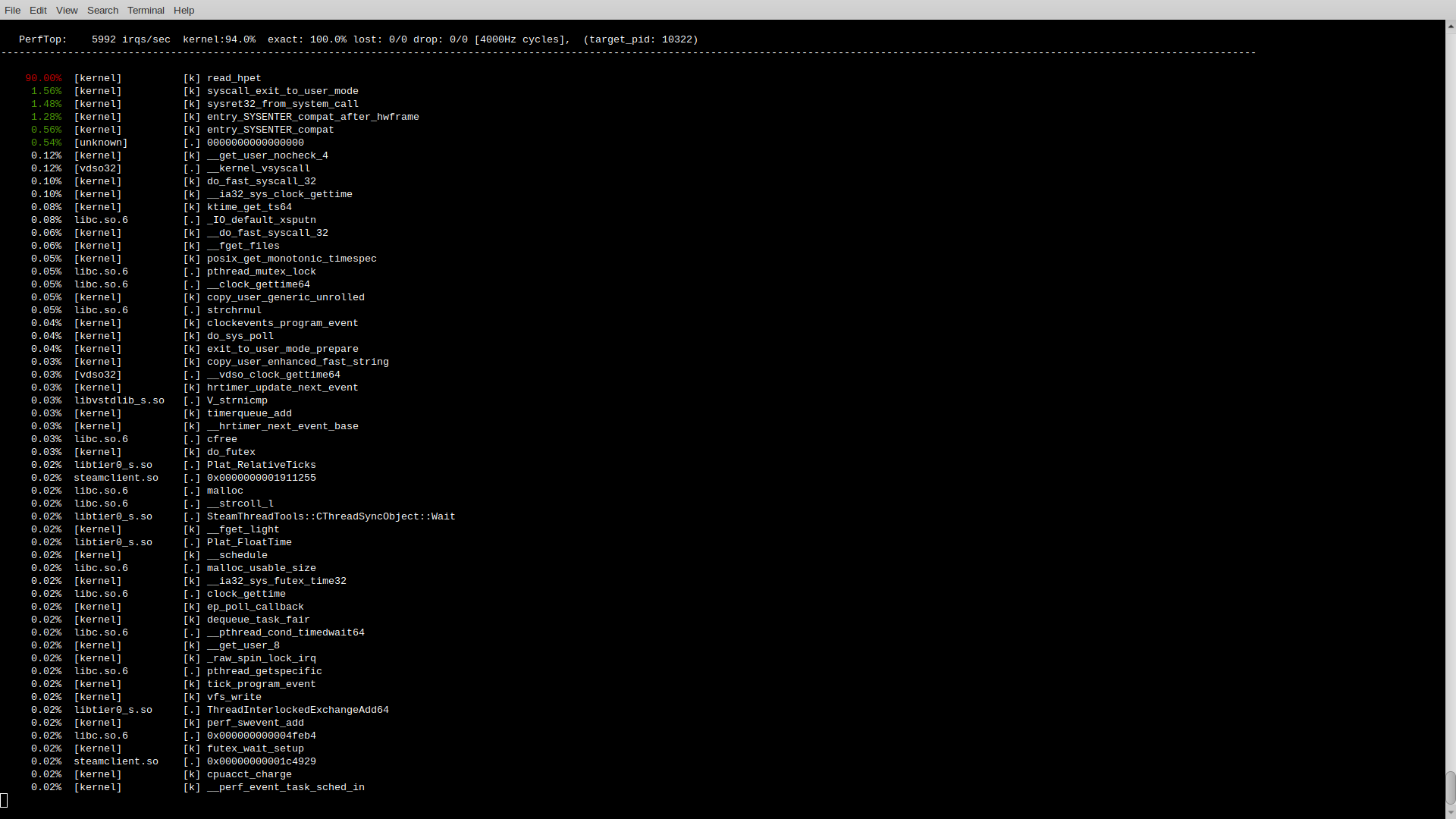
Task: Select __schedule entry
Action: click(237, 555)
